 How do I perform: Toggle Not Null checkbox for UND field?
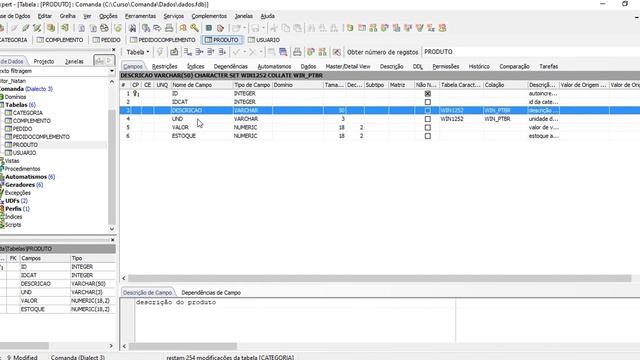pyautogui.click(x=427, y=119)
